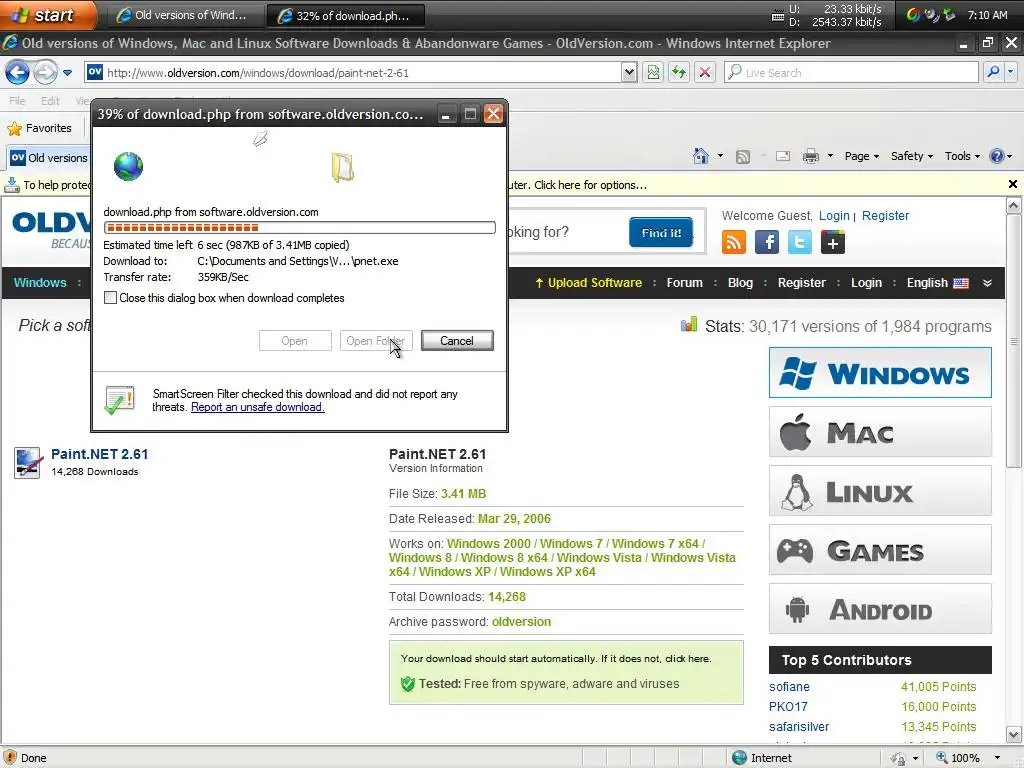Viewport: 1024px width, 768px height.
Task: Click the Print icon in command bar
Action: point(810,156)
